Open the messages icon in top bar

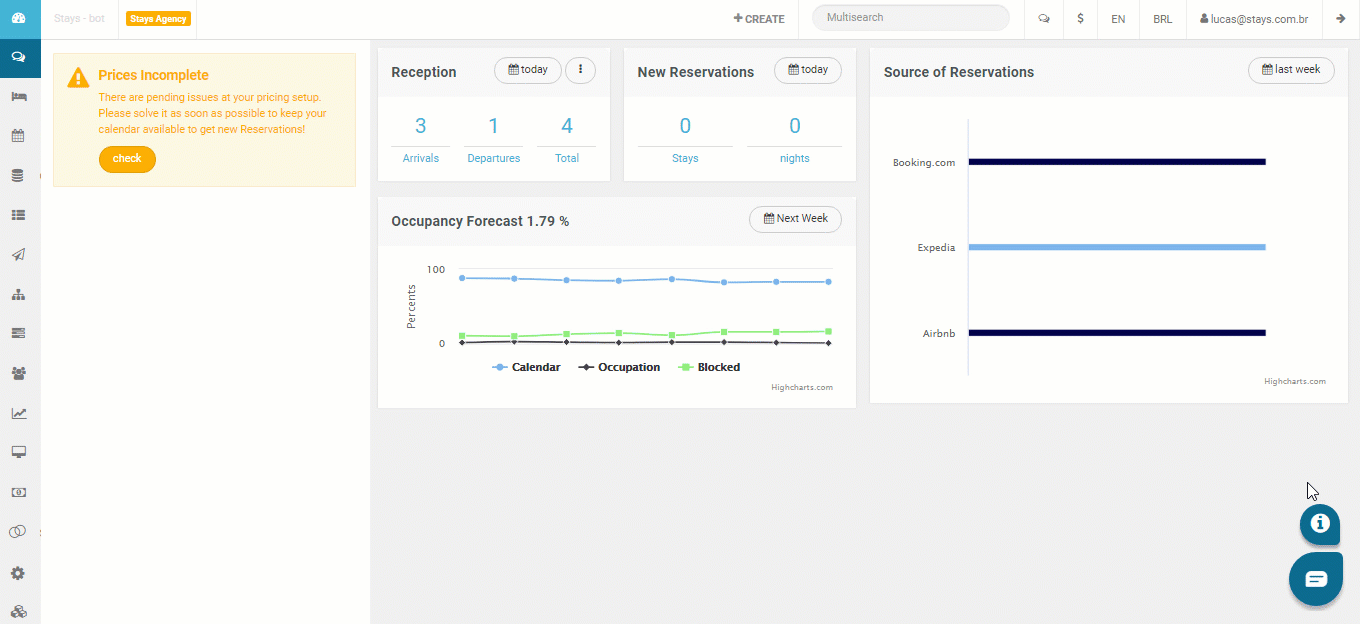[1044, 19]
